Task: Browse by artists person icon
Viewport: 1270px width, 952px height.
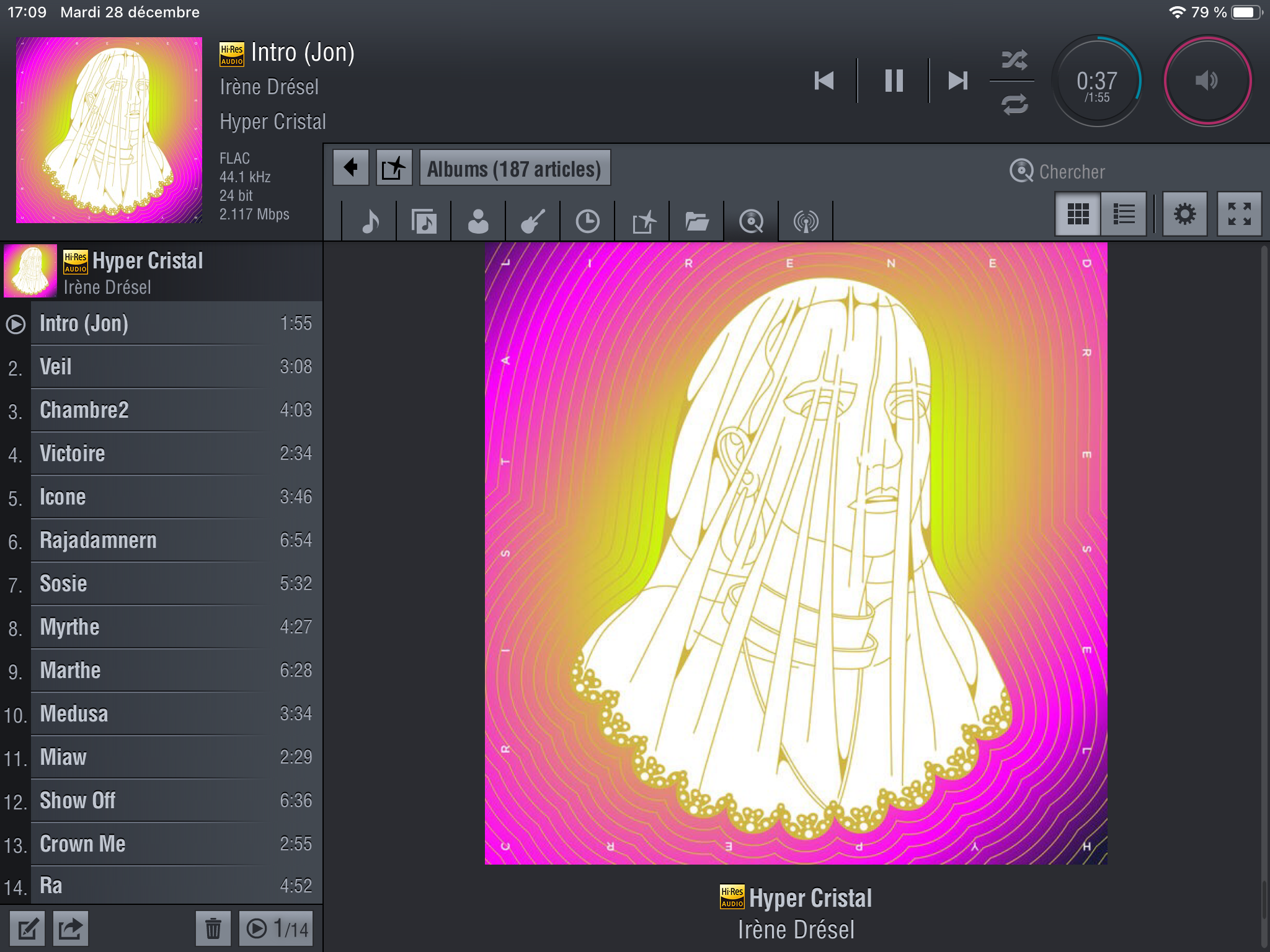Action: (x=478, y=221)
